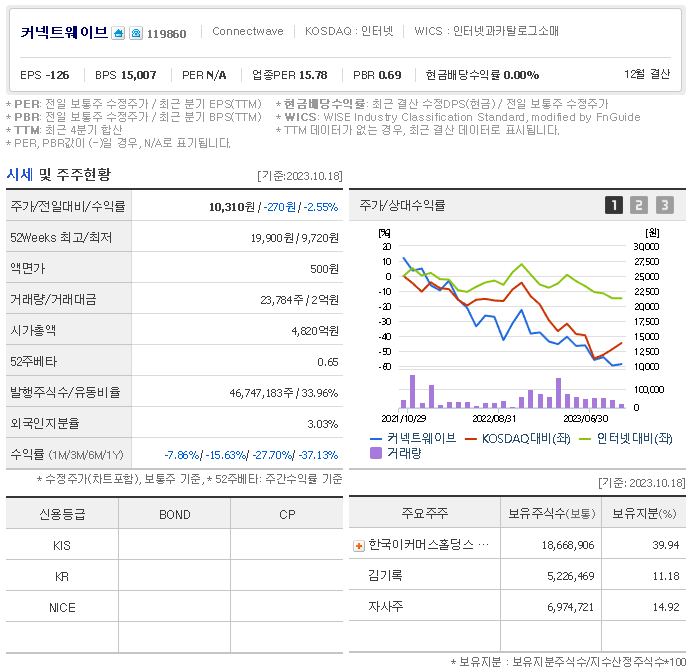694x672 pixels.
Task: Open the company homepage house icon
Action: 118,33
